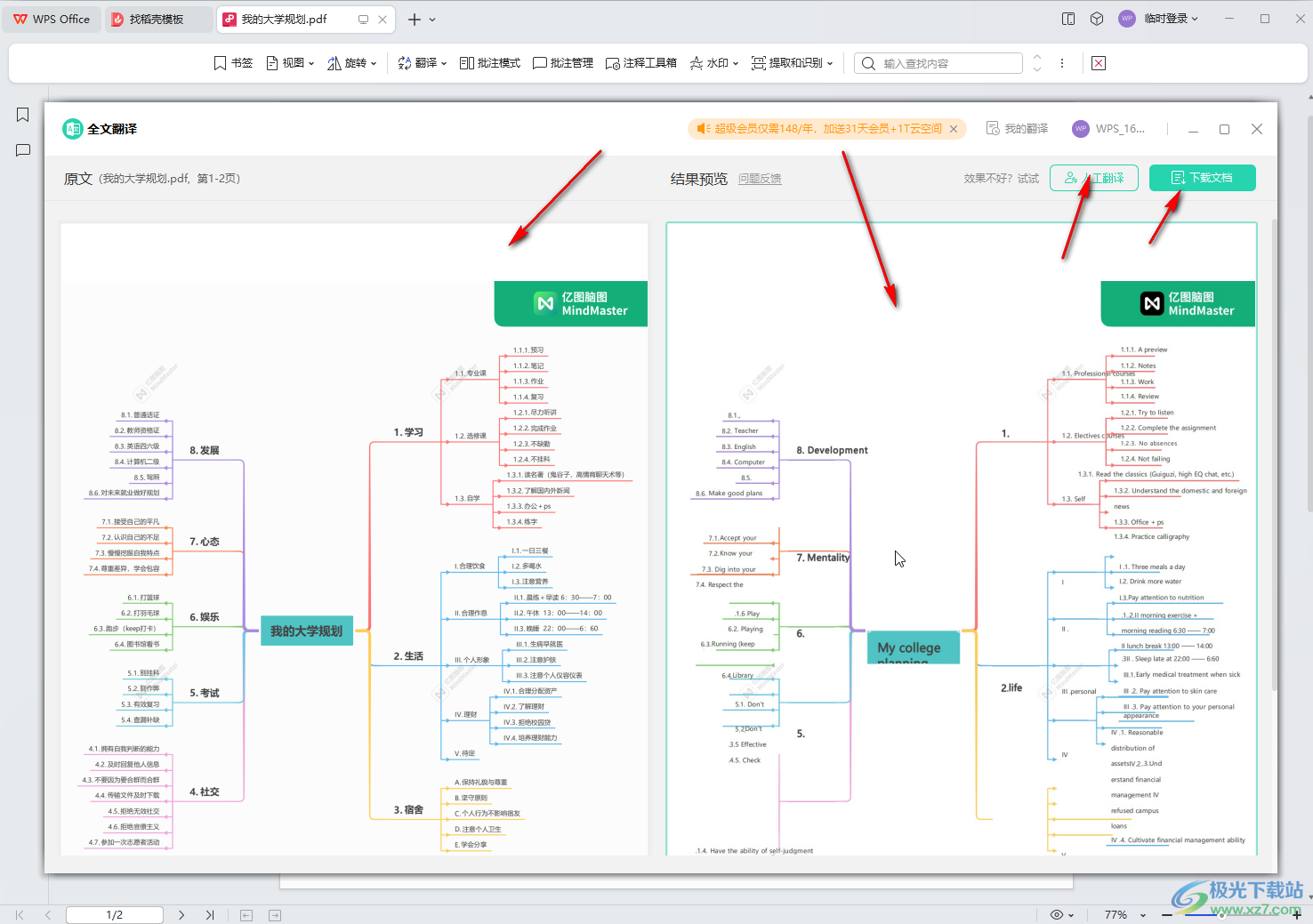Close the 全文翻译 dialog
This screenshot has height=924, width=1313.
[1257, 129]
